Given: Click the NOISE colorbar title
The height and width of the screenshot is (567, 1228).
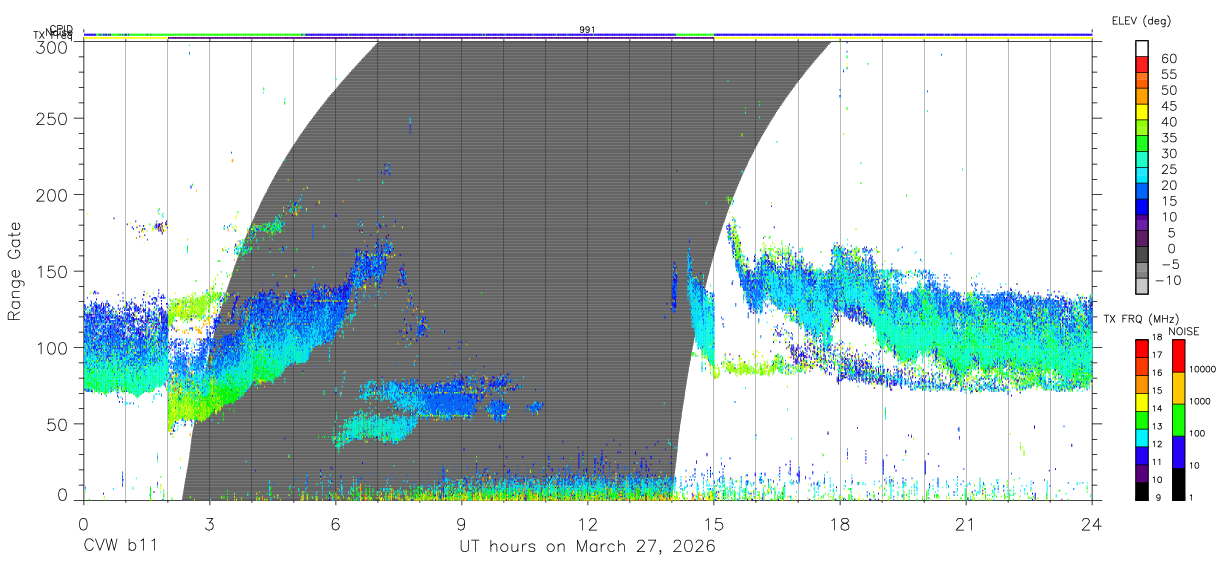Looking at the screenshot, I should point(1183,331).
